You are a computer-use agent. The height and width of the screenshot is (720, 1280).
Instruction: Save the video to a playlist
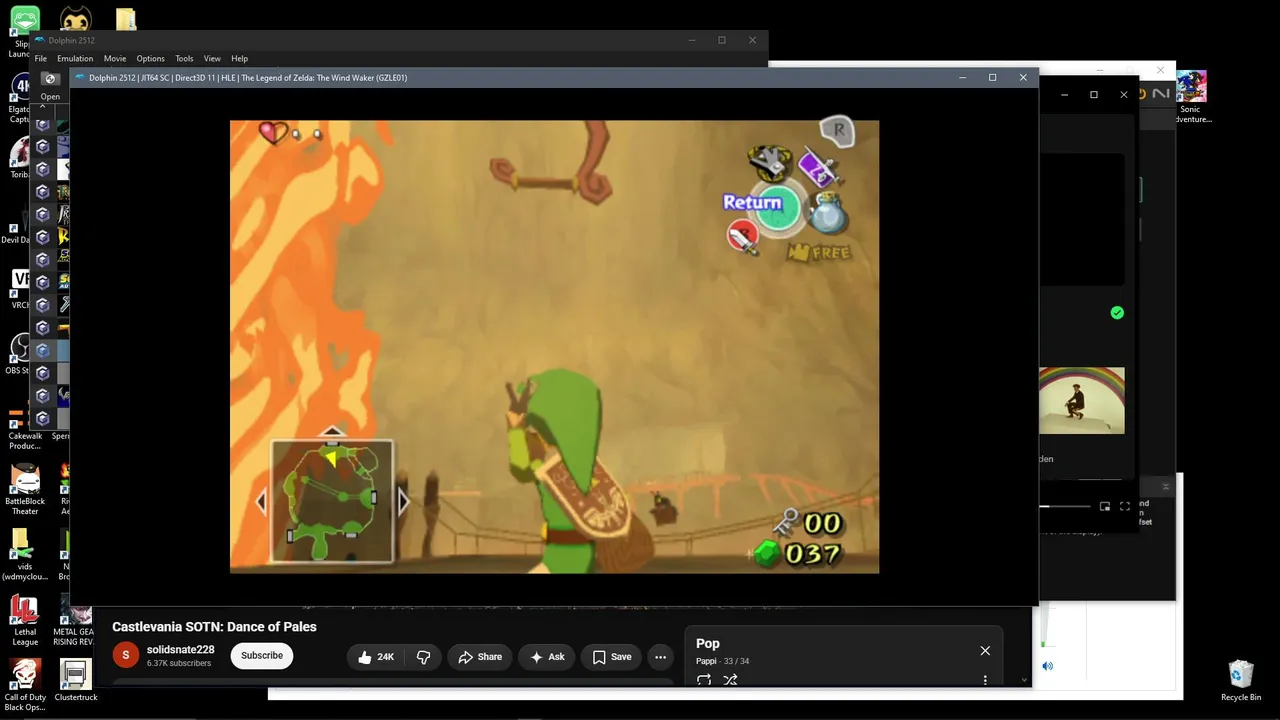[612, 657]
